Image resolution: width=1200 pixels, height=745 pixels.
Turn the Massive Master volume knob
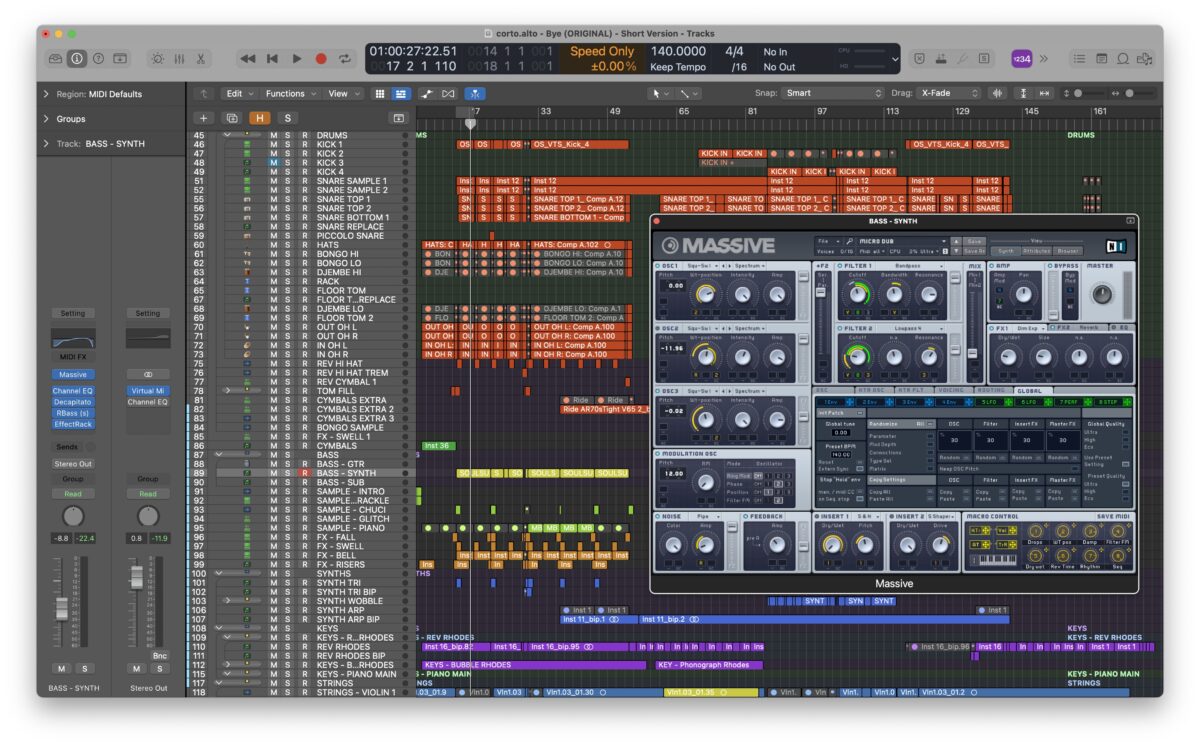click(x=1101, y=294)
